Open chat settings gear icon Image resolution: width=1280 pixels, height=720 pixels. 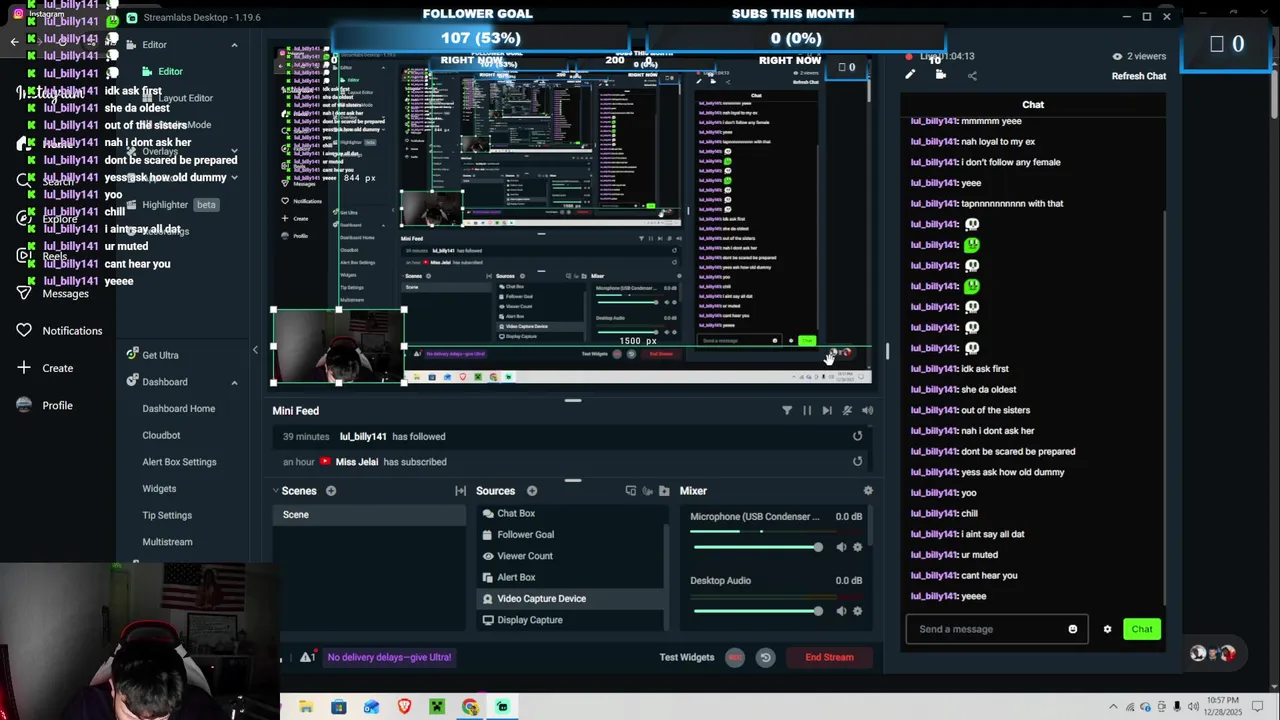point(1107,629)
